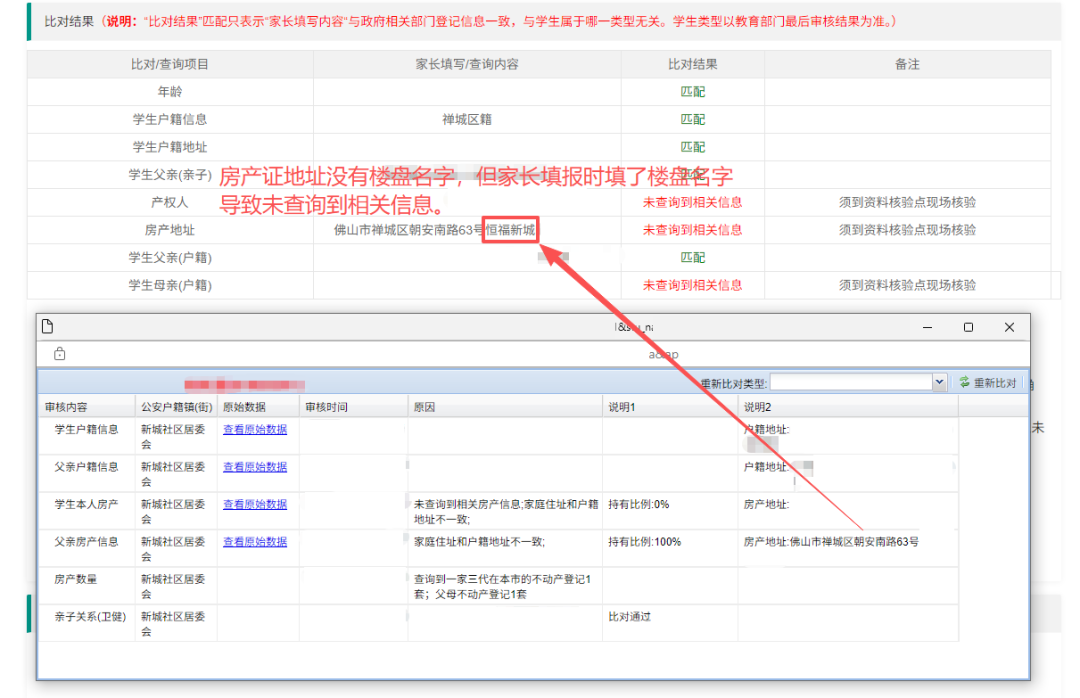Viewport: 1080px width, 698px height.
Task: Click 未查询到相关信息 in 房产地址 row
Action: click(x=692, y=229)
